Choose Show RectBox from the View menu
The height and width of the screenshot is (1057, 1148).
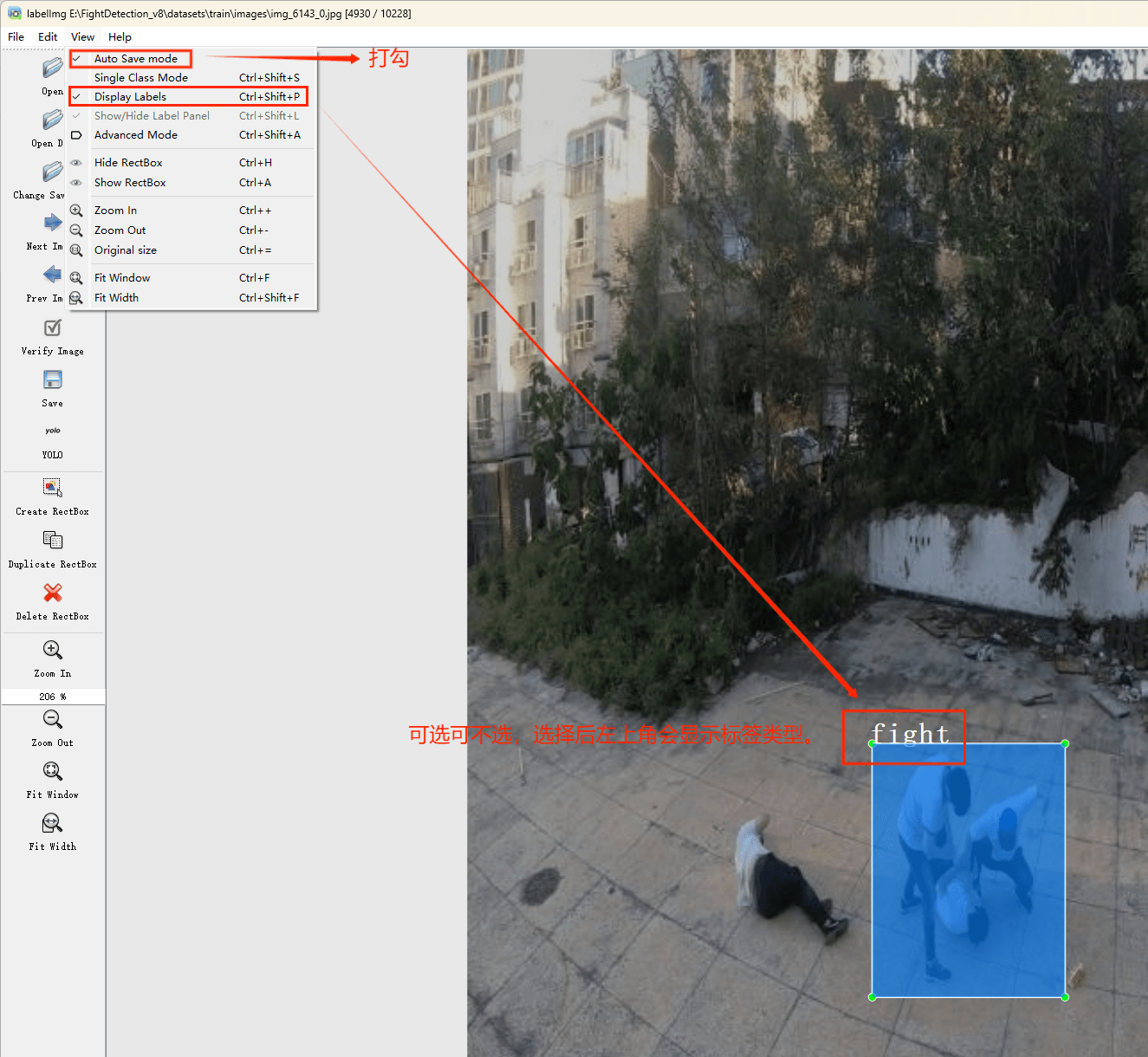point(191,183)
